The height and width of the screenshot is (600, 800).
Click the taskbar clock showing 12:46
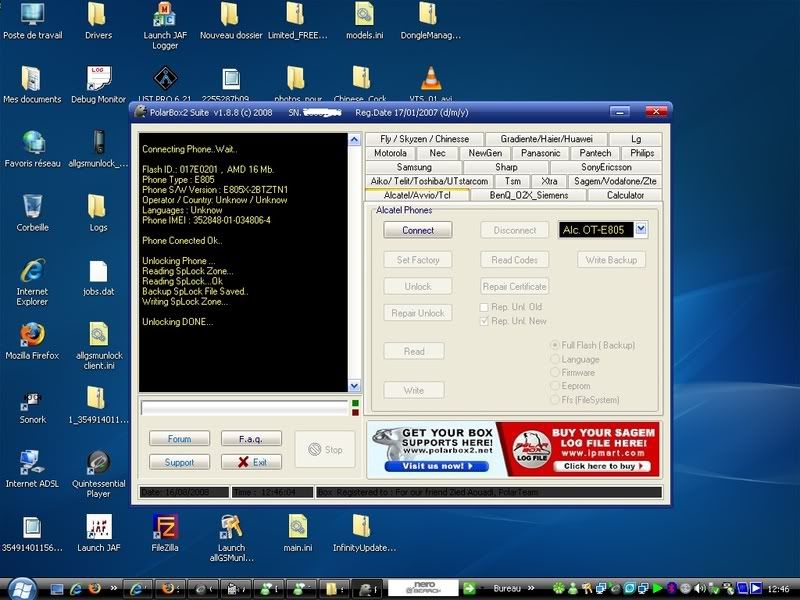pos(778,589)
